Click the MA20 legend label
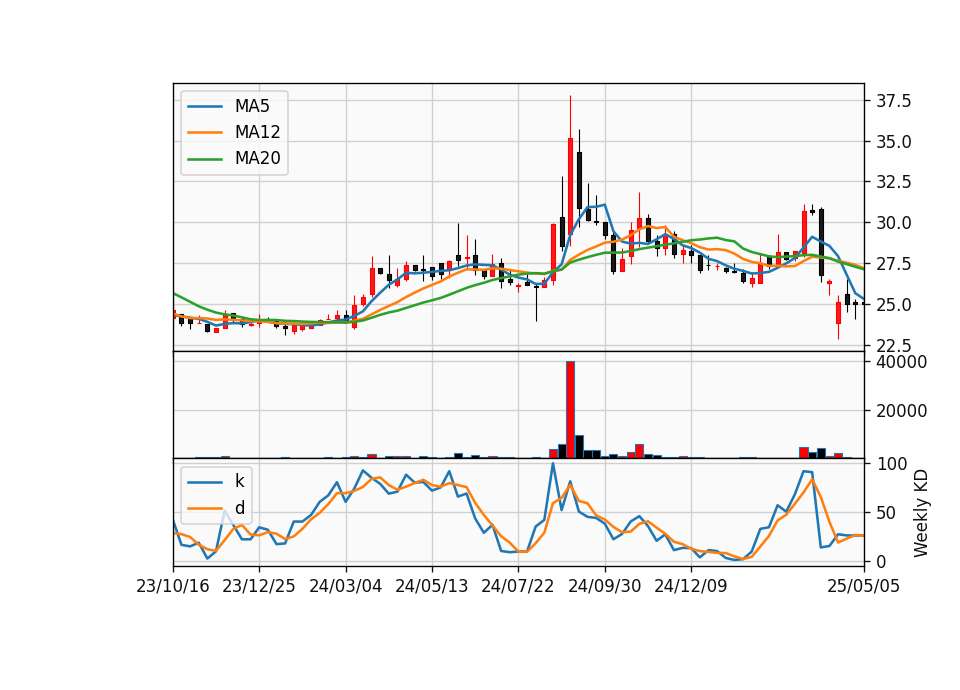960x690 pixels. point(257,158)
